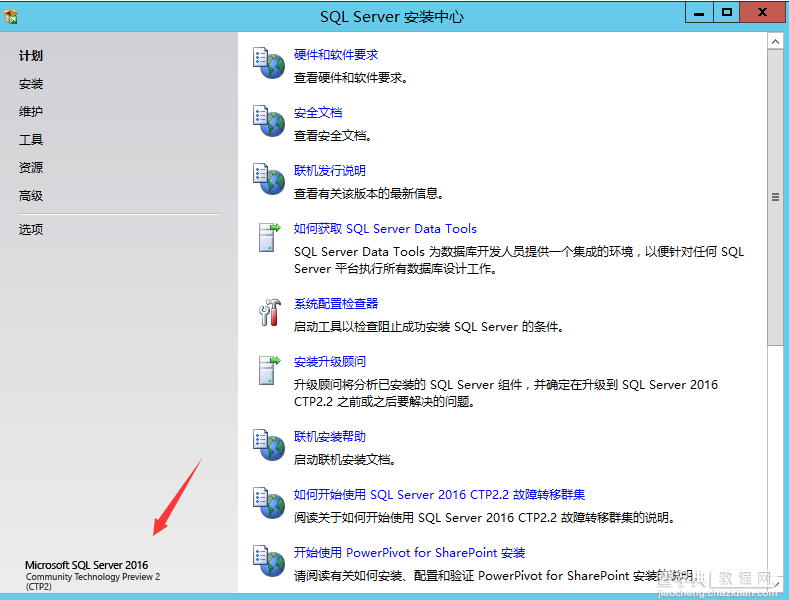789x600 pixels.
Task: Click the server arrow icon beside 安装升级顾问
Action: click(x=269, y=370)
